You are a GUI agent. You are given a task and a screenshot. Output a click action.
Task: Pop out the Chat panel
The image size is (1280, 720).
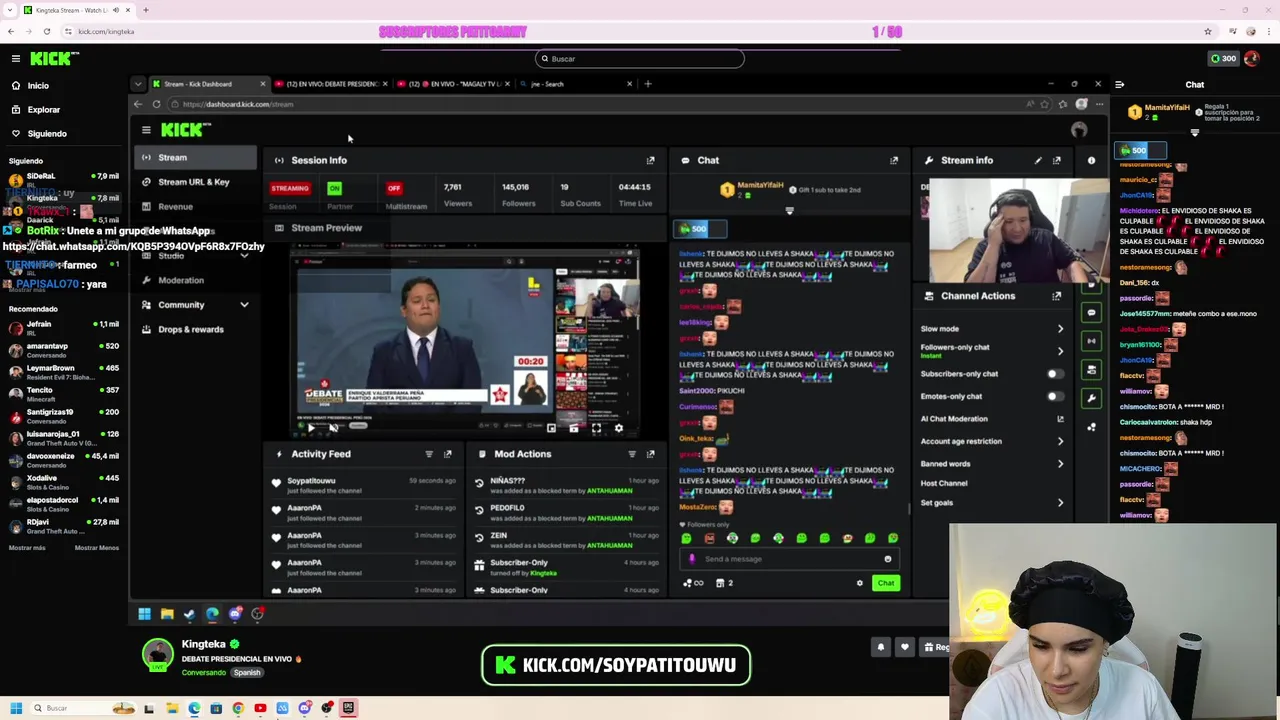[x=894, y=161]
